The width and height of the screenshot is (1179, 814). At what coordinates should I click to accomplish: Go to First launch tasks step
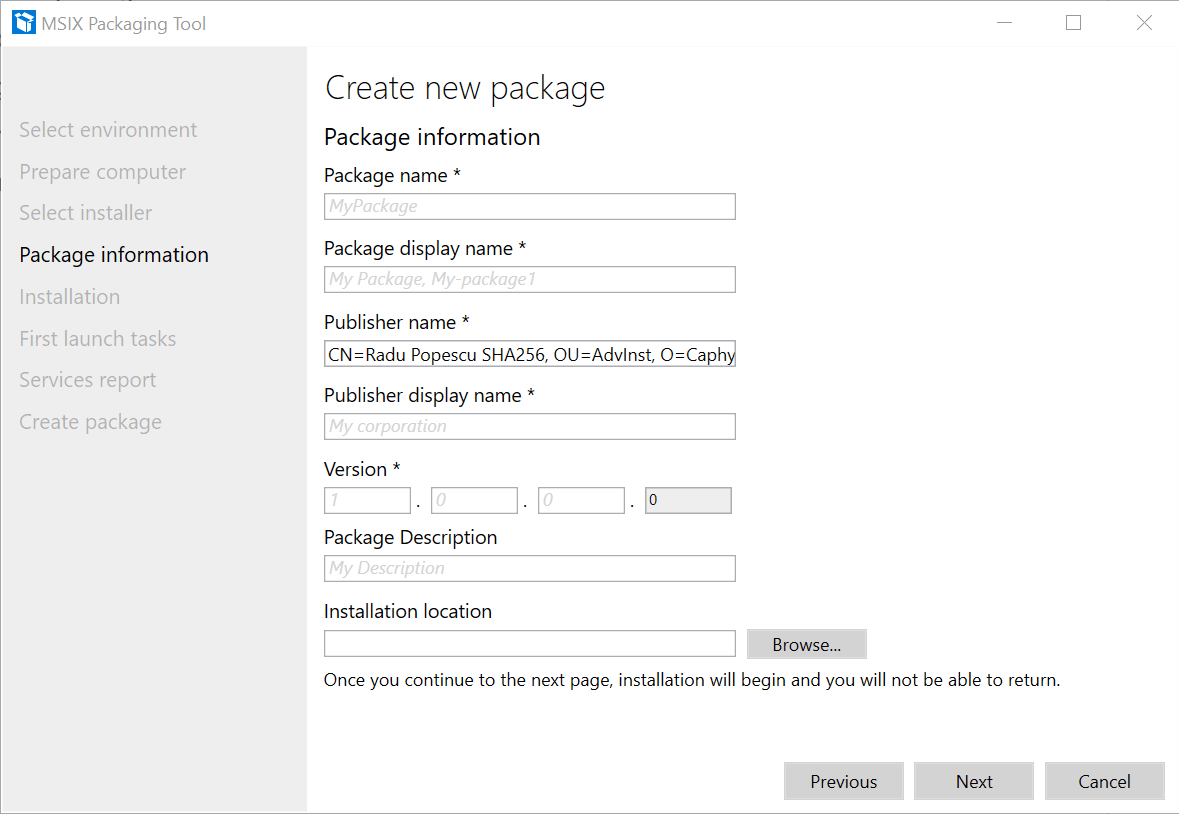coord(98,339)
